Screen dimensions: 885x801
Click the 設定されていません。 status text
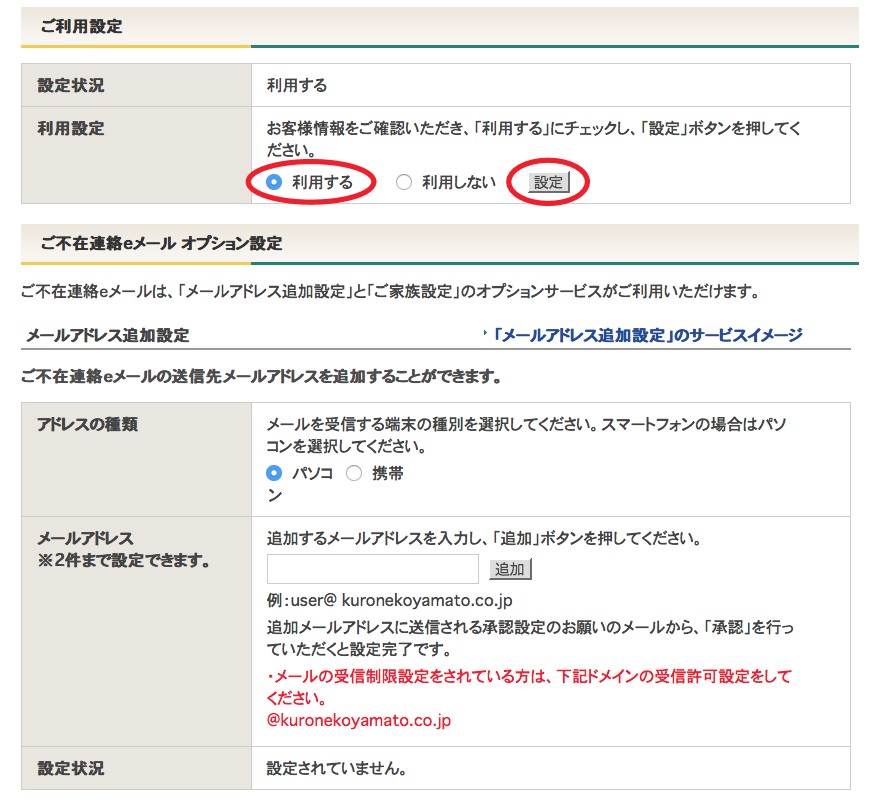(336, 769)
